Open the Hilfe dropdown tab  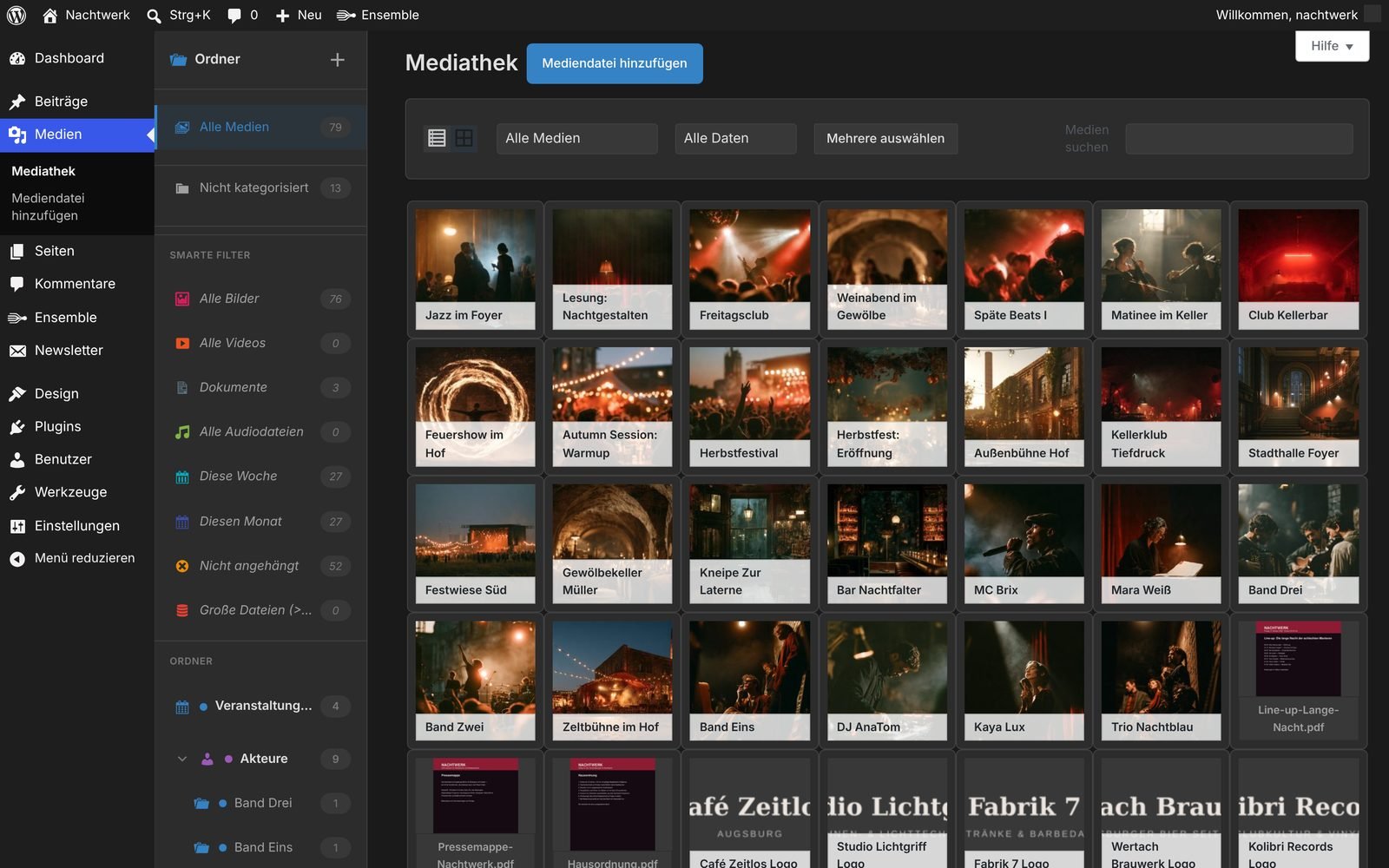coord(1332,46)
